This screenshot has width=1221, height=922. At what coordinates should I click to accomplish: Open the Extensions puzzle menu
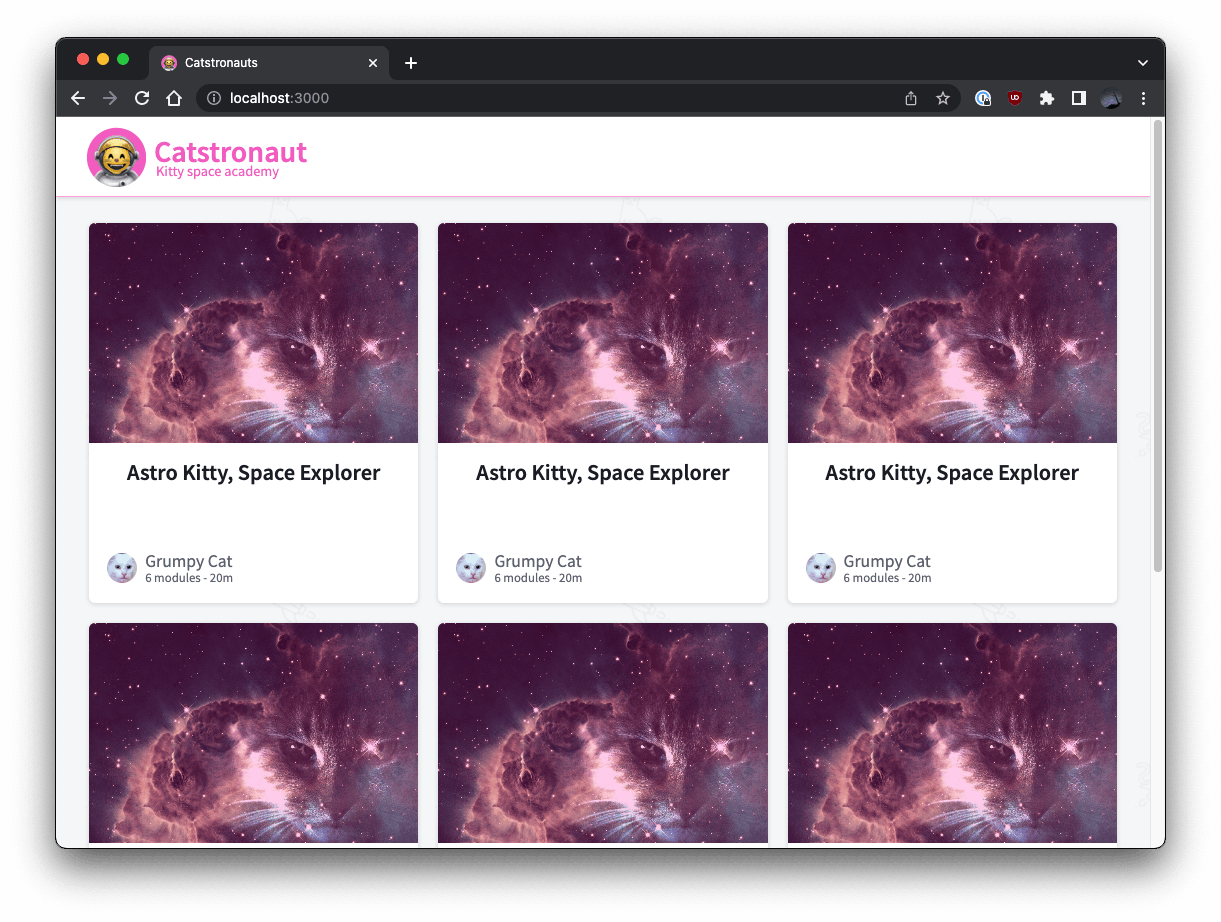(1047, 98)
